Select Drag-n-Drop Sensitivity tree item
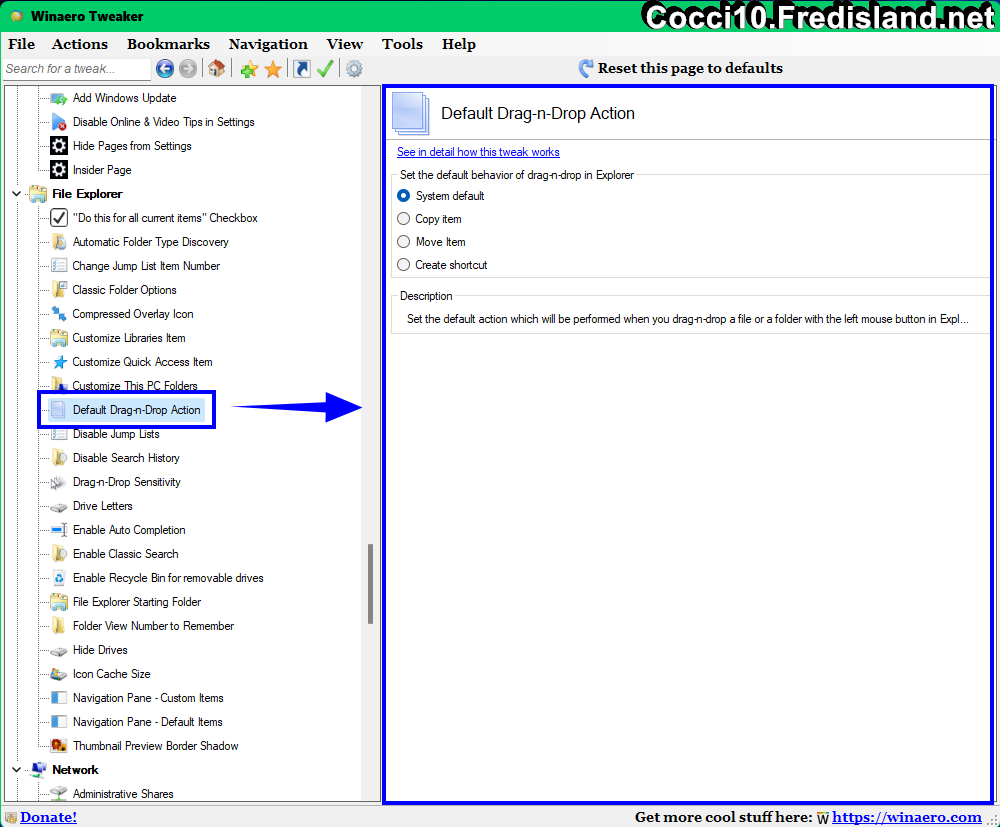Viewport: 1000px width, 827px height. [x=127, y=482]
